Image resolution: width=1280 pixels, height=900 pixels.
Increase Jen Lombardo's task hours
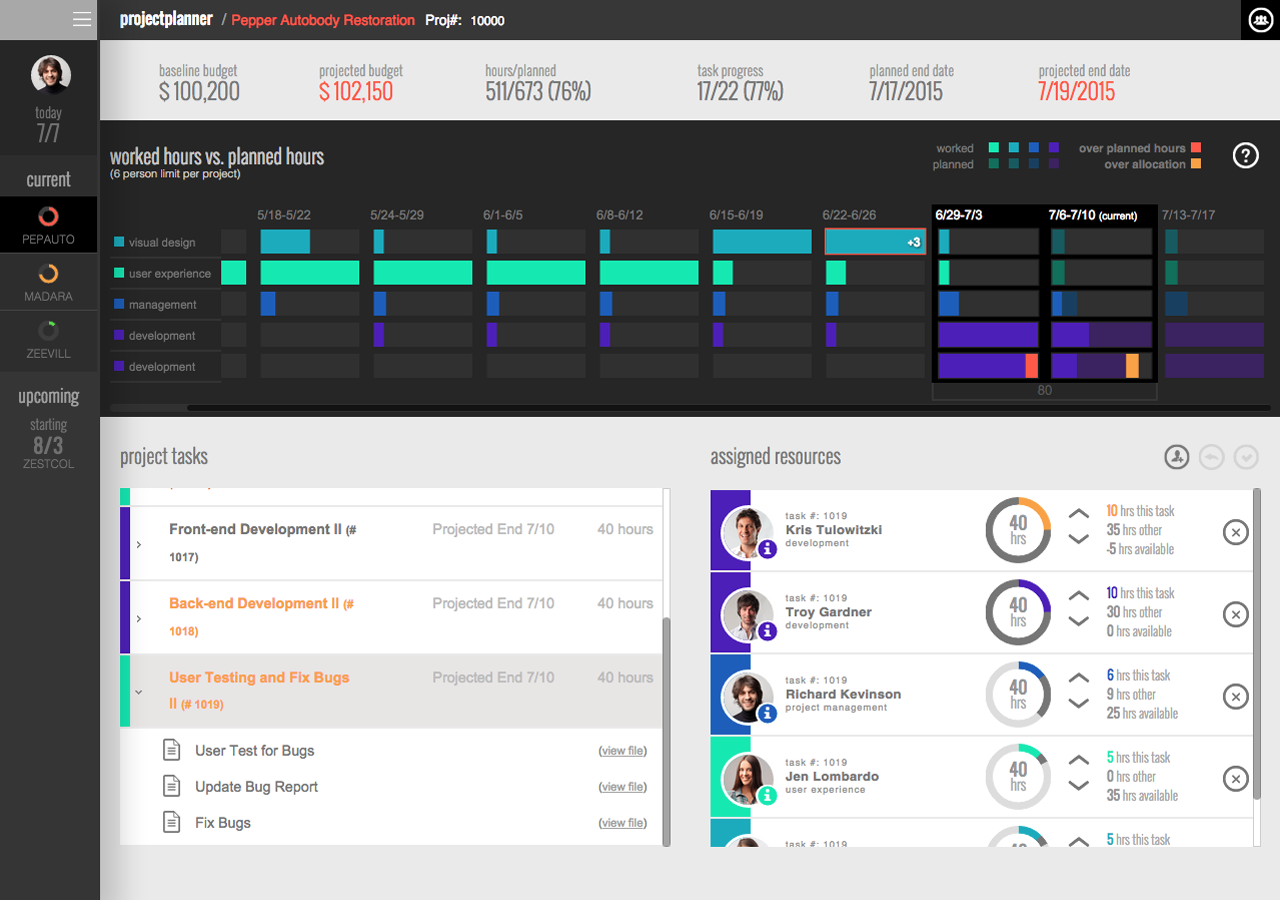1078,760
